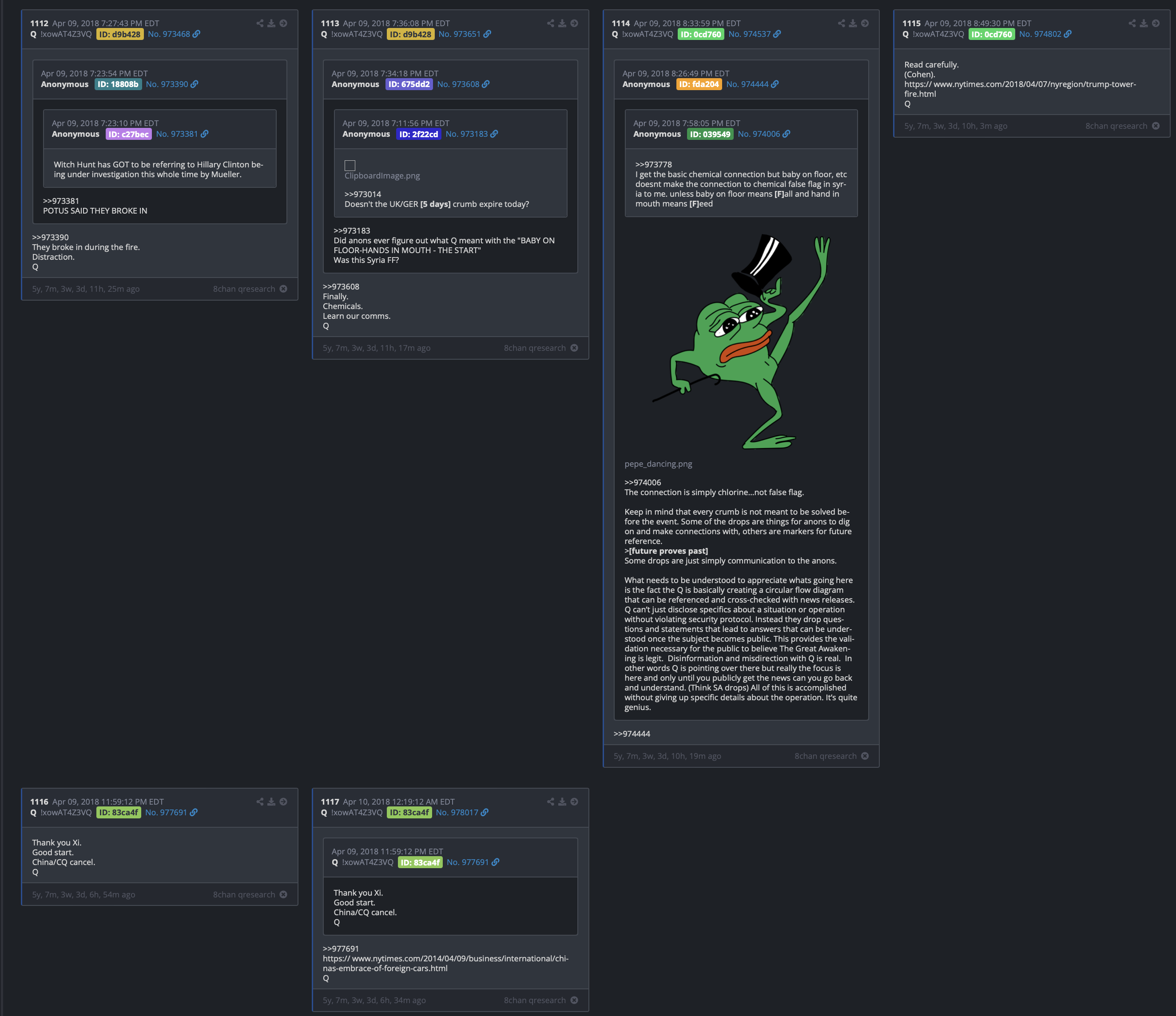Open the NYTimes trump-tower-fire URL
Screen dimensions: 1176x1016
pos(1020,89)
